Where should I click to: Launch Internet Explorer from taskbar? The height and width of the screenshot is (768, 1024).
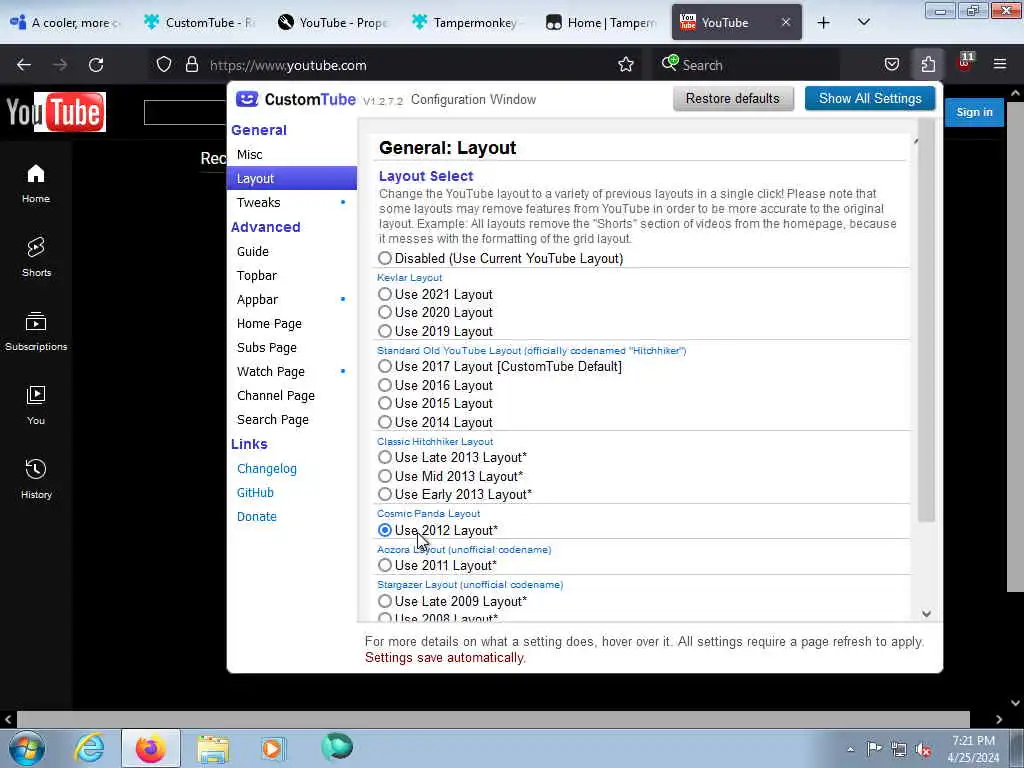click(89, 748)
